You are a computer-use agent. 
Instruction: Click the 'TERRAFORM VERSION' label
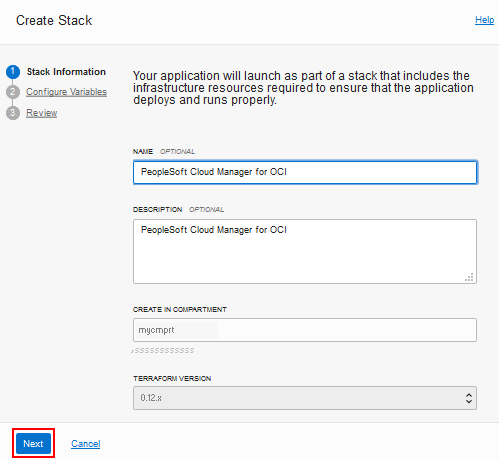click(x=172, y=378)
